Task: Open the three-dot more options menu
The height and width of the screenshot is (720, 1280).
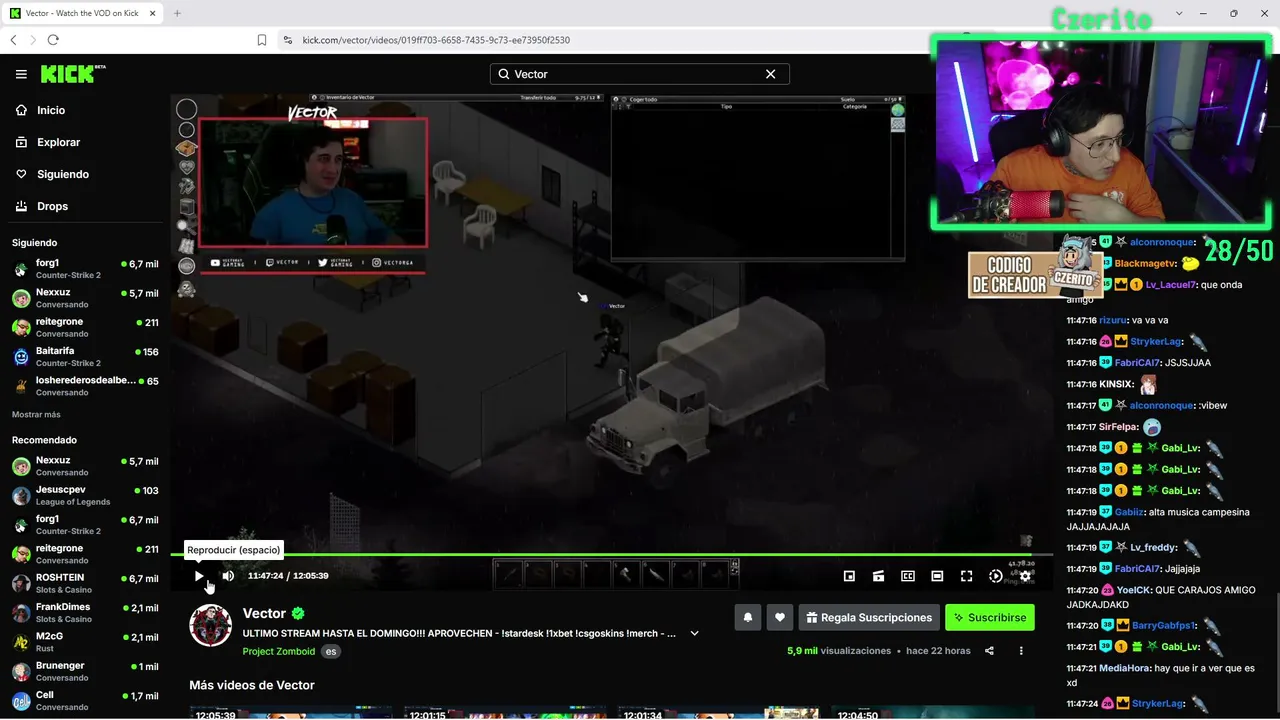Action: click(1021, 651)
